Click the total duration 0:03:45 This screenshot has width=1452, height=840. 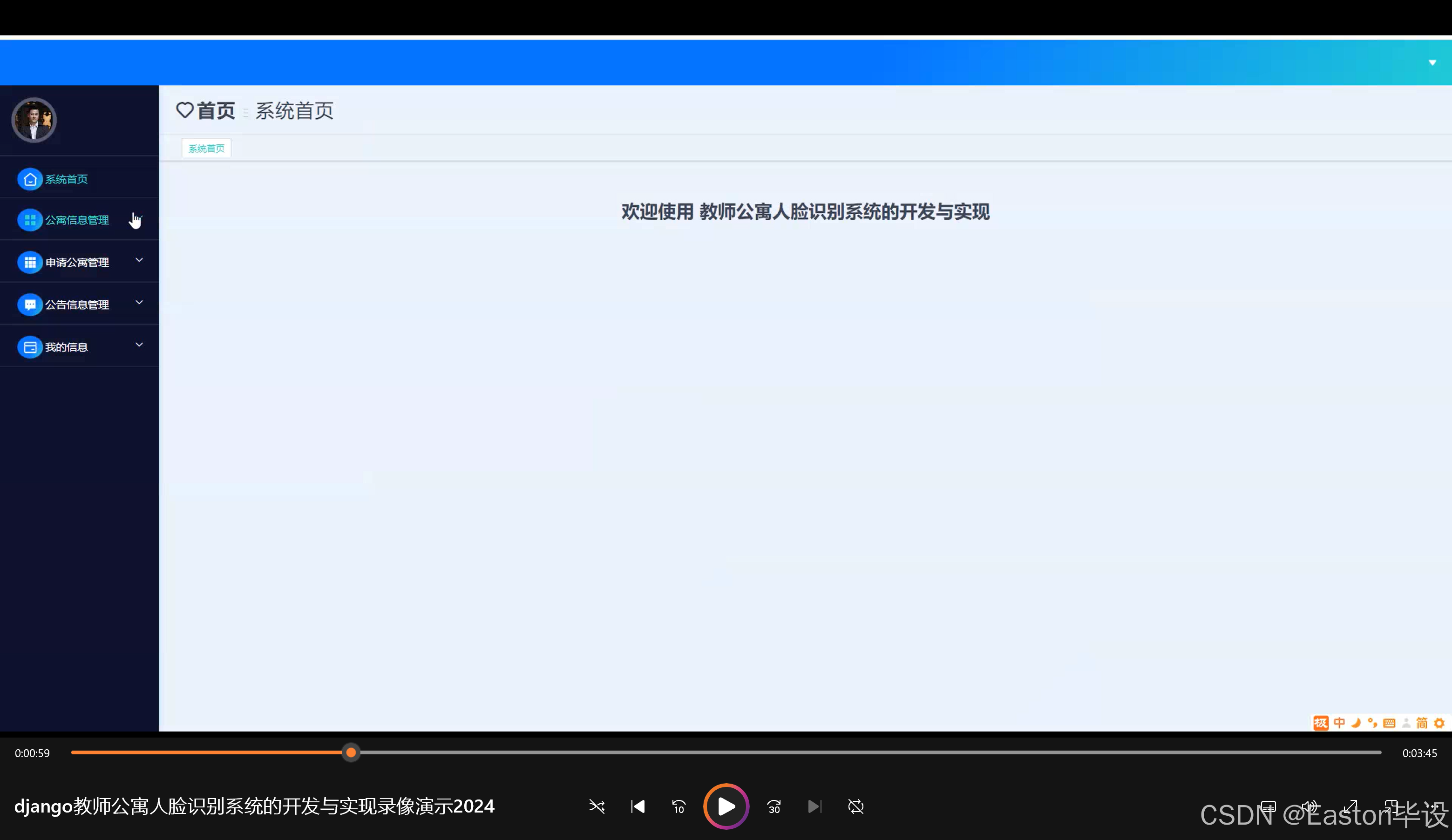tap(1420, 753)
